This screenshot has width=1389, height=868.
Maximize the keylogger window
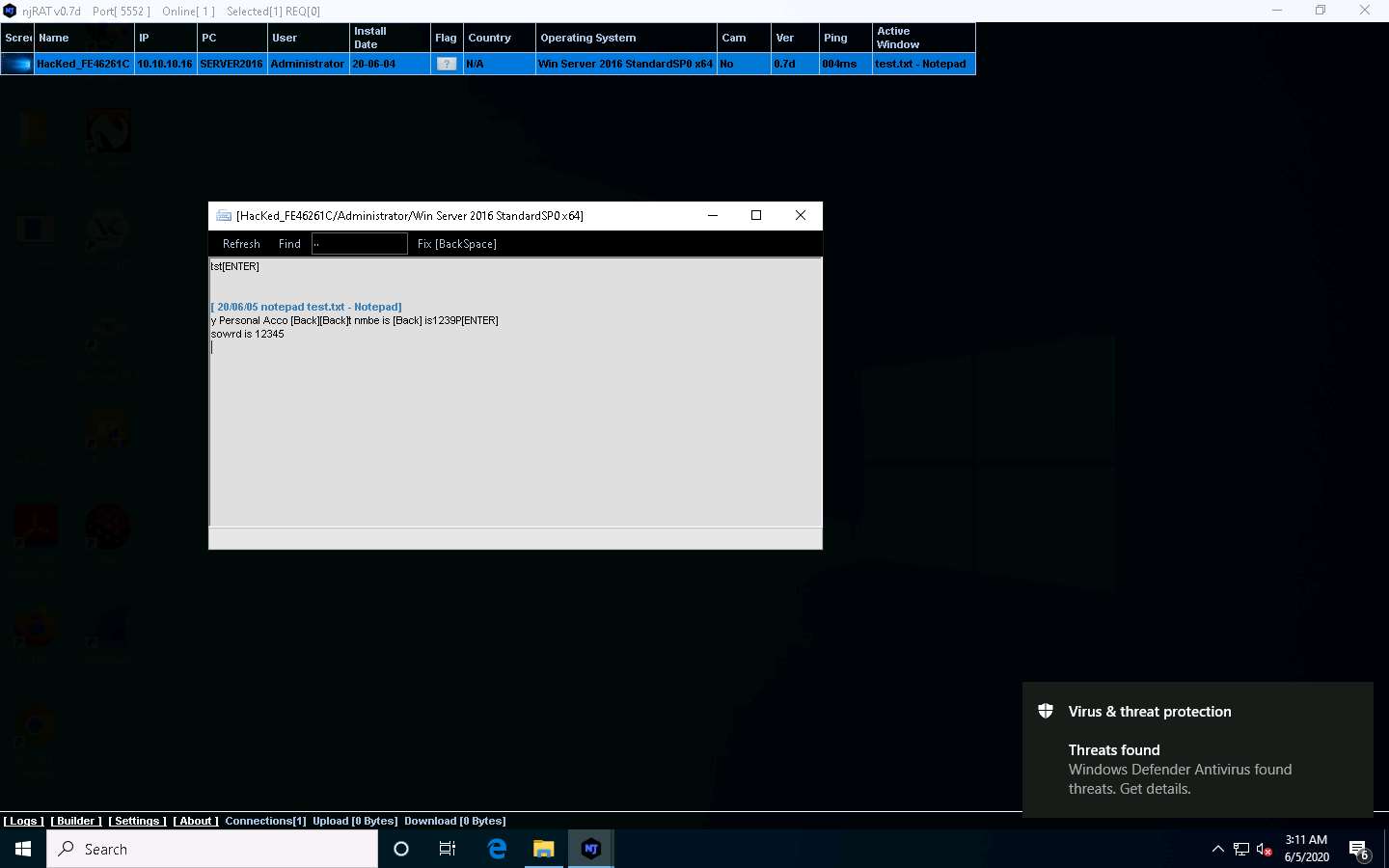(x=756, y=216)
